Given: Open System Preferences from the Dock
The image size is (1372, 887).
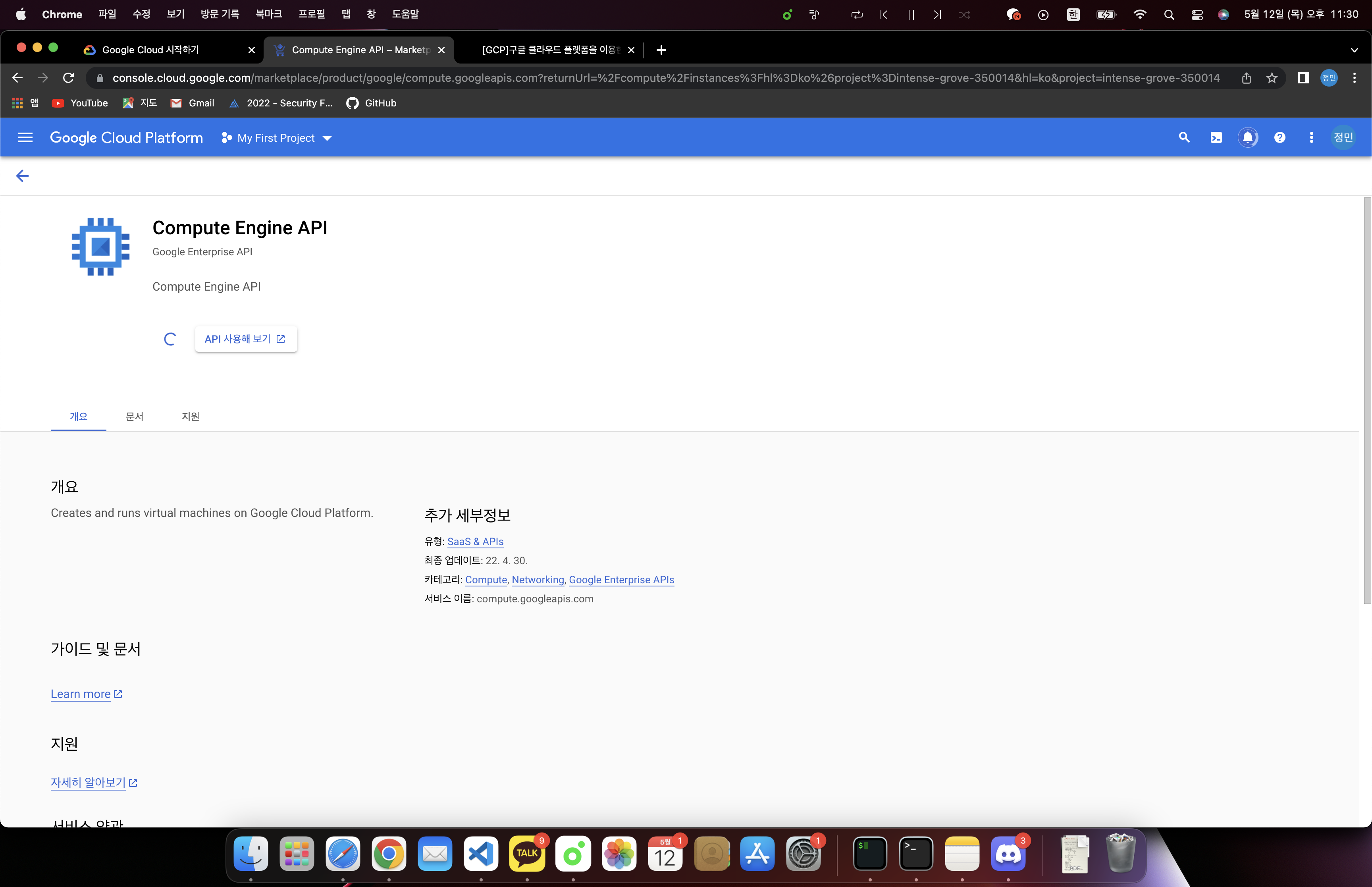Looking at the screenshot, I should pyautogui.click(x=803, y=854).
